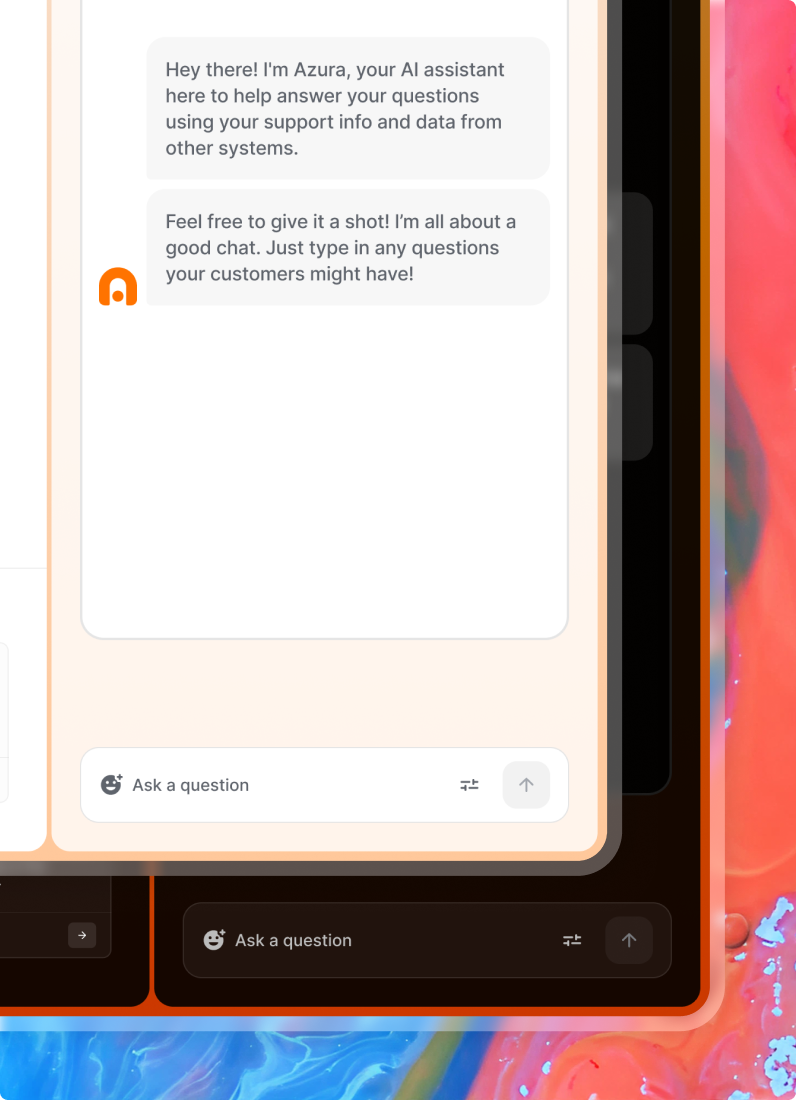The image size is (796, 1100).
Task: Click the empty area of light chat window
Action: click(x=324, y=470)
